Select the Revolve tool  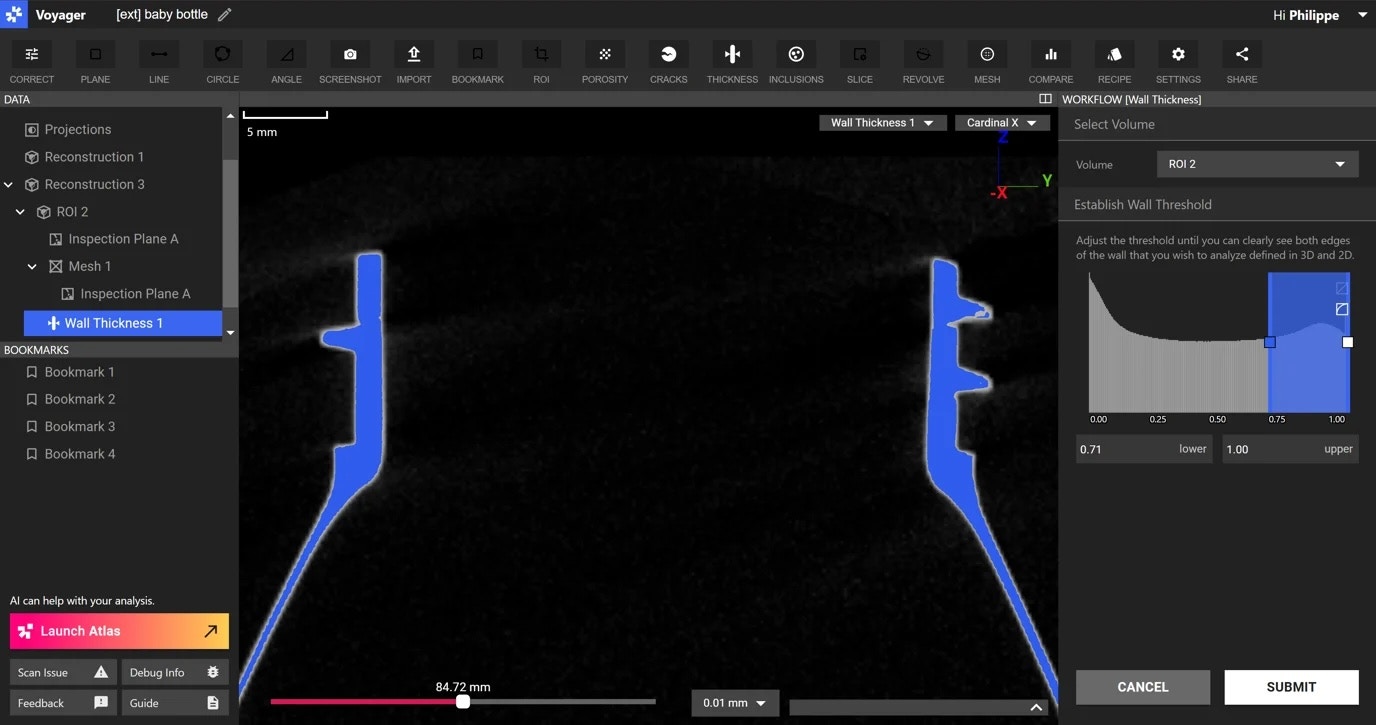coord(924,62)
